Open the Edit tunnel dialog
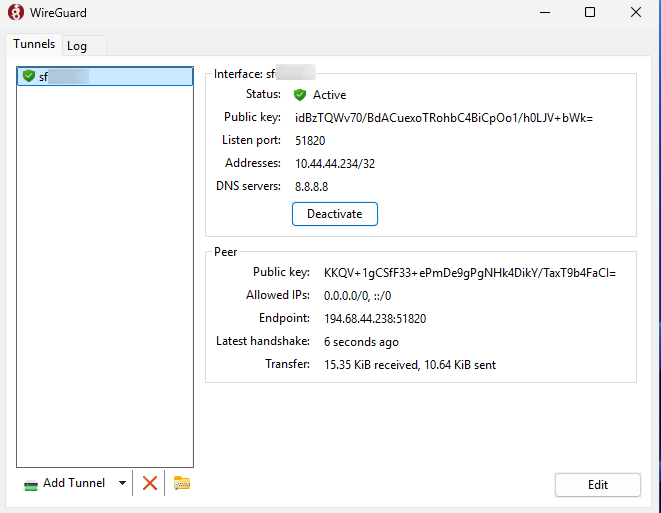The image size is (661, 513). point(598,485)
